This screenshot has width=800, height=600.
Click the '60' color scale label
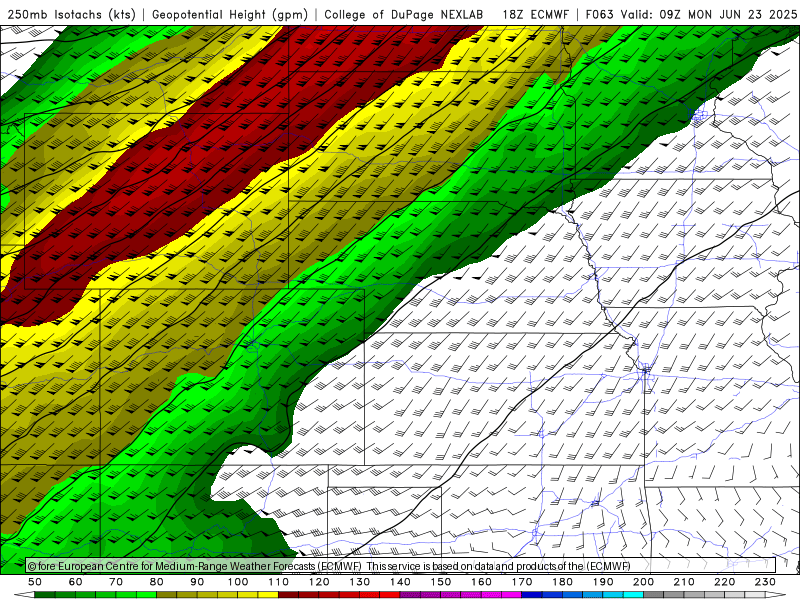(76, 582)
